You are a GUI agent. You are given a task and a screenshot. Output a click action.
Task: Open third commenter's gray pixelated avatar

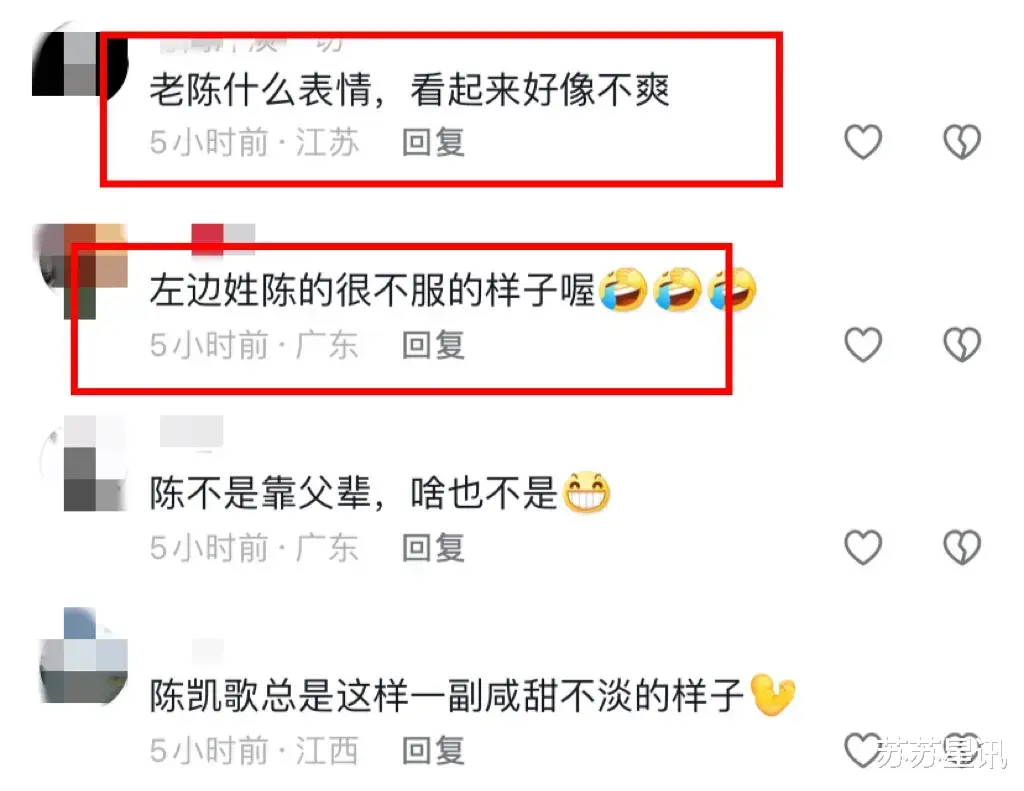coord(84,463)
